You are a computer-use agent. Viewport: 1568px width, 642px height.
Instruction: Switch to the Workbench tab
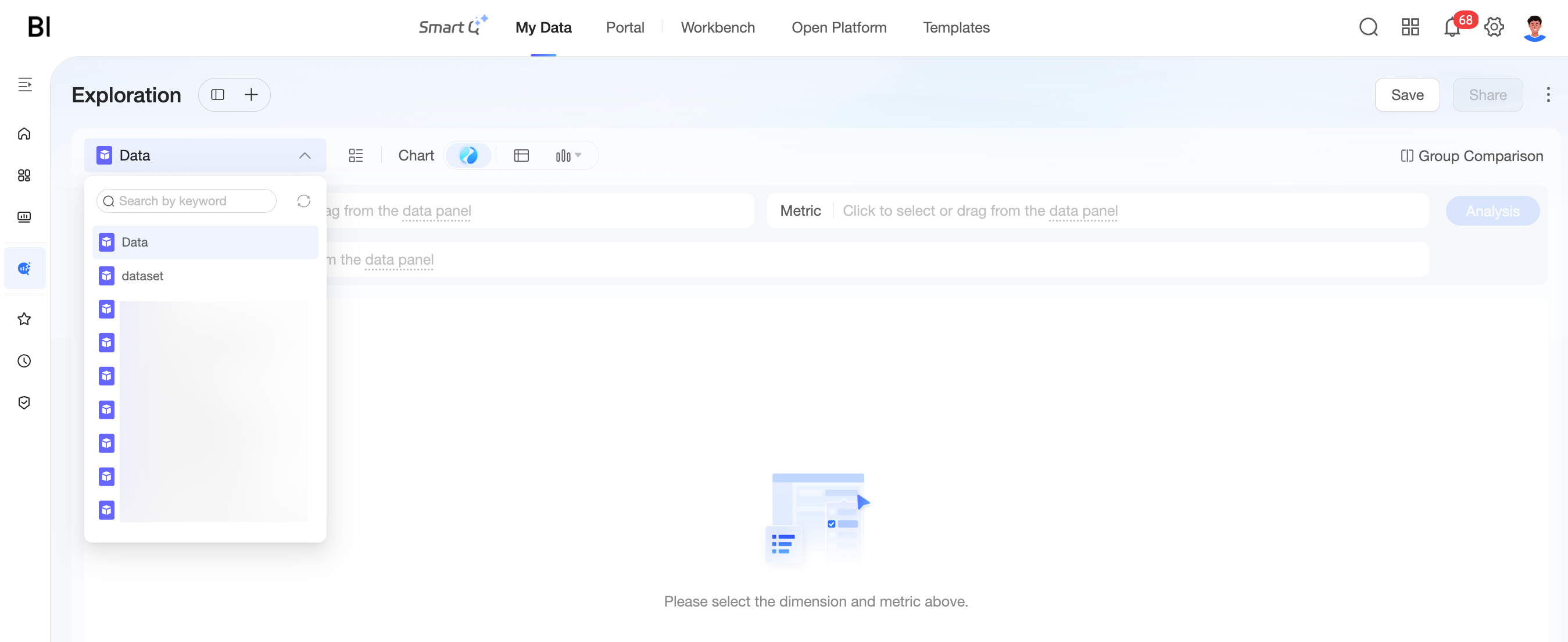pyautogui.click(x=718, y=27)
